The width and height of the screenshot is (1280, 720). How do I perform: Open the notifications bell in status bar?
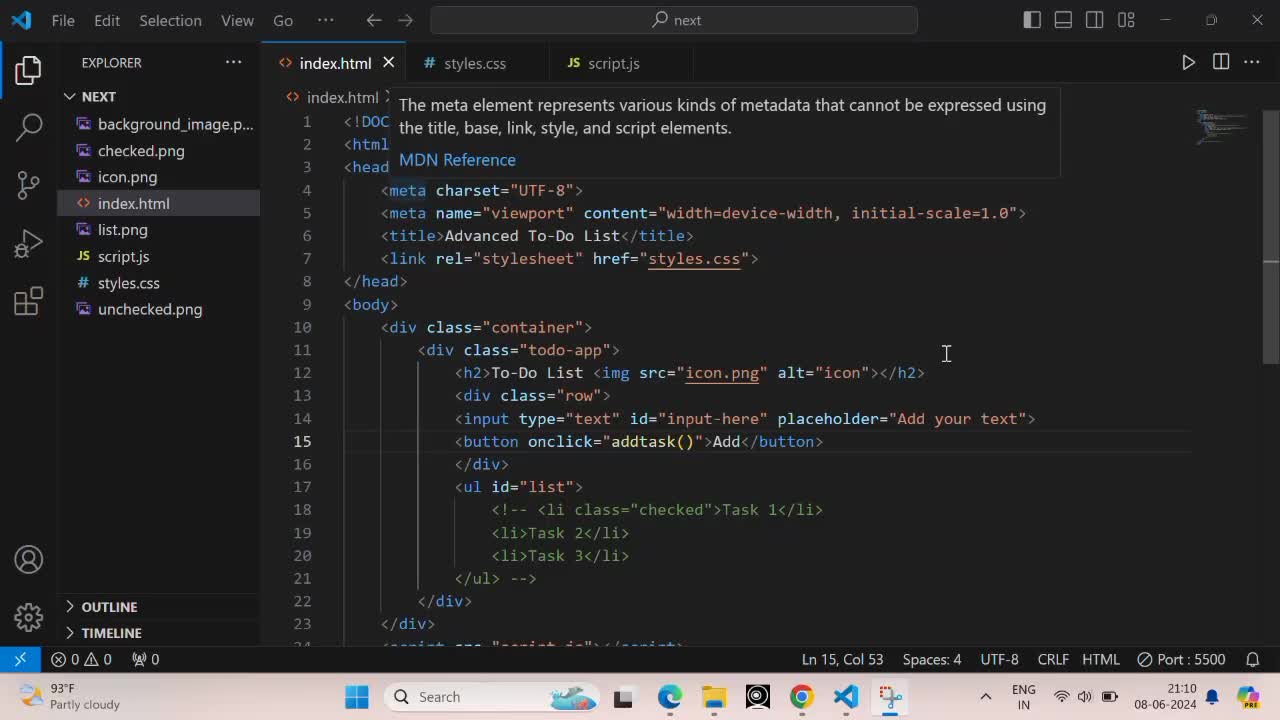tap(1252, 659)
